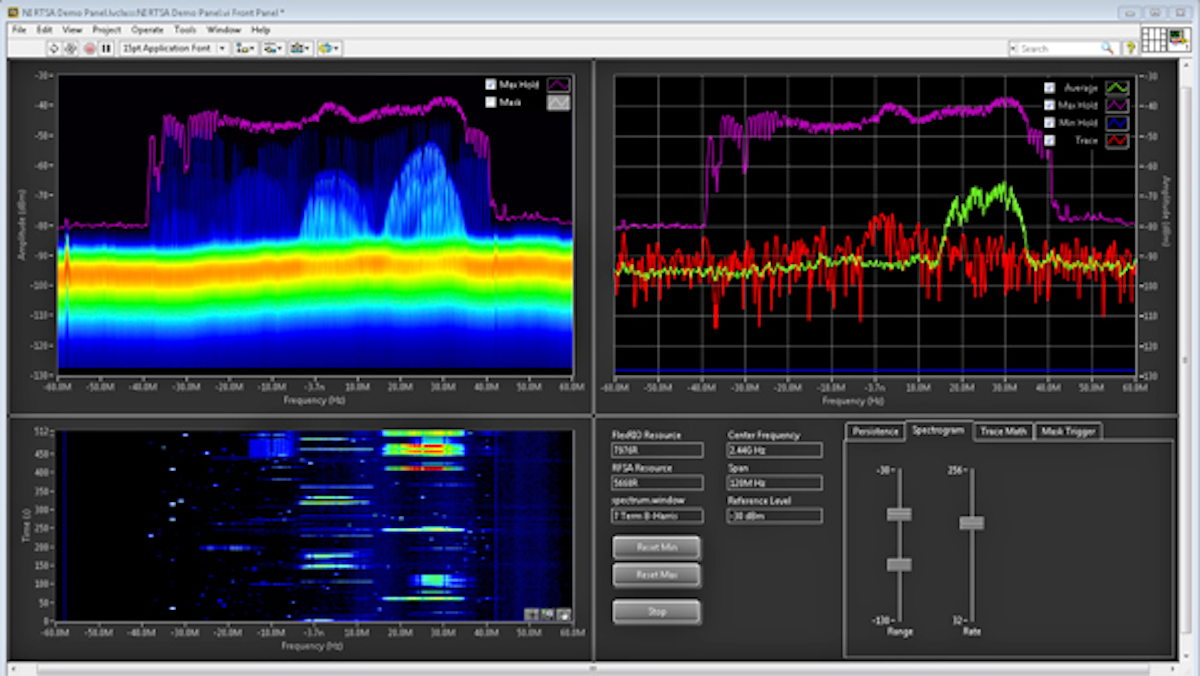Open the Application Font dropdown

(x=222, y=47)
